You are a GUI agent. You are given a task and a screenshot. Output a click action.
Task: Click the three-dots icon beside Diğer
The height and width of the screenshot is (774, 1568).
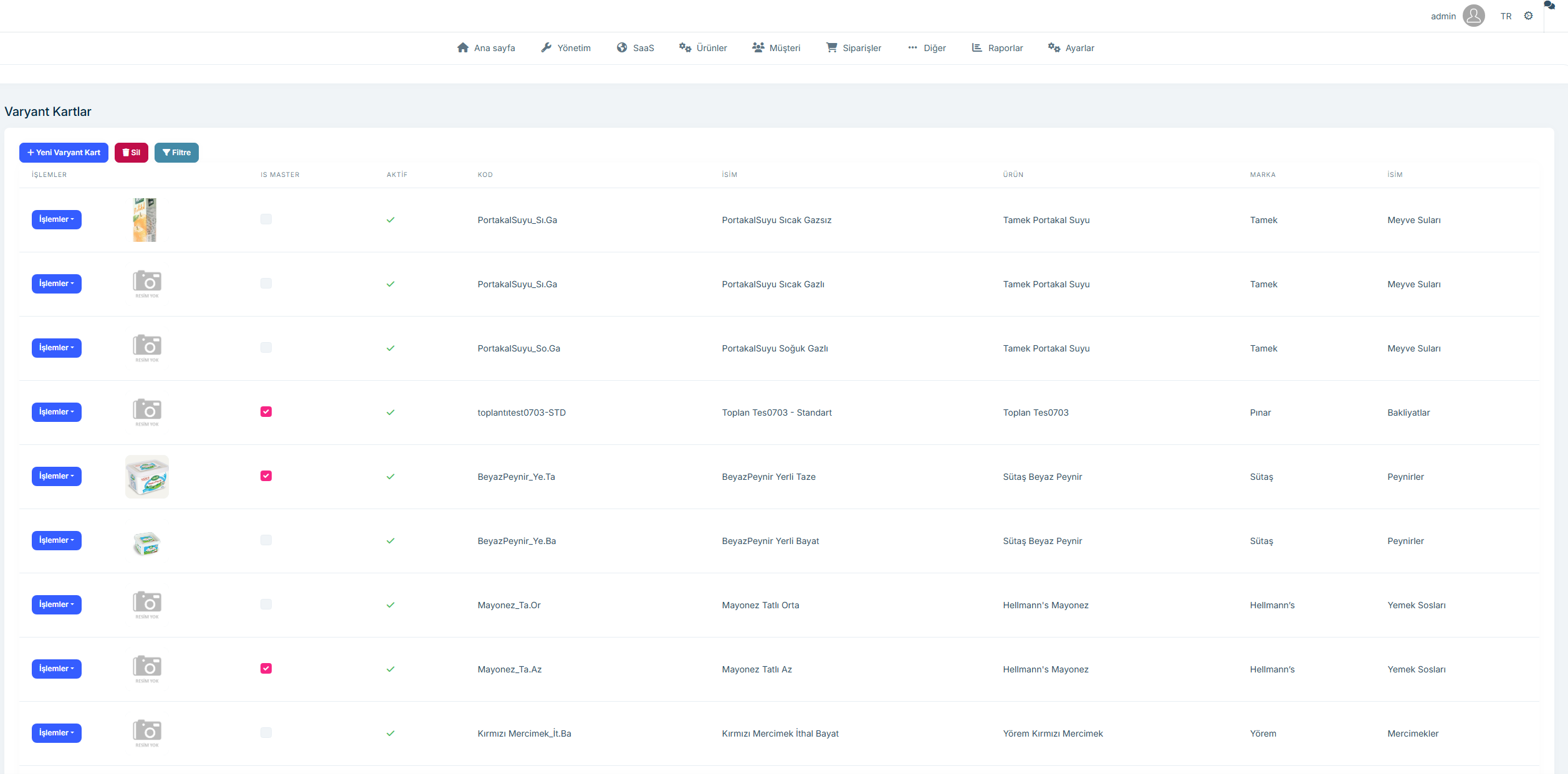click(x=912, y=47)
